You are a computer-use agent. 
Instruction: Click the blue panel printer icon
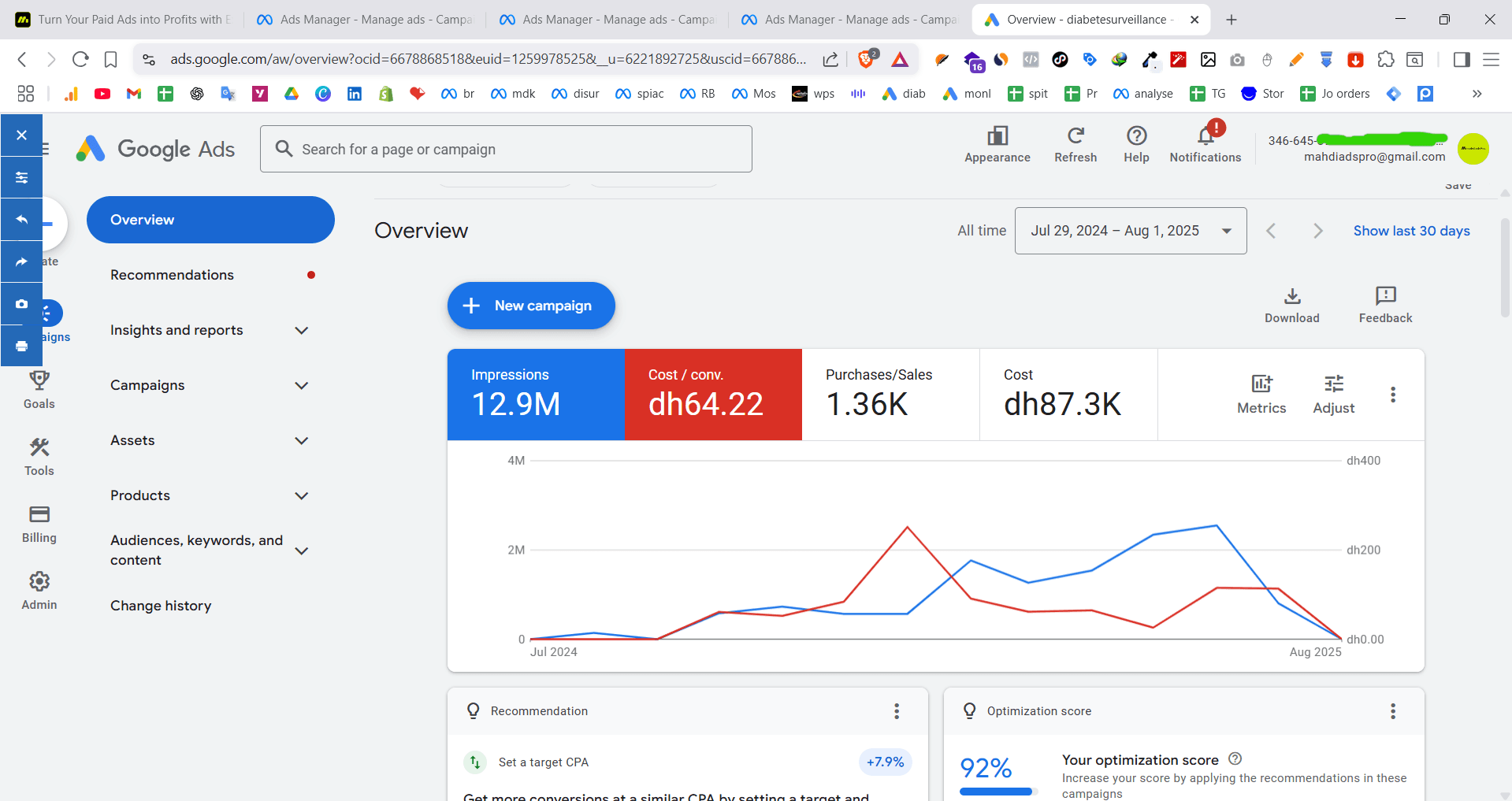click(x=21, y=346)
